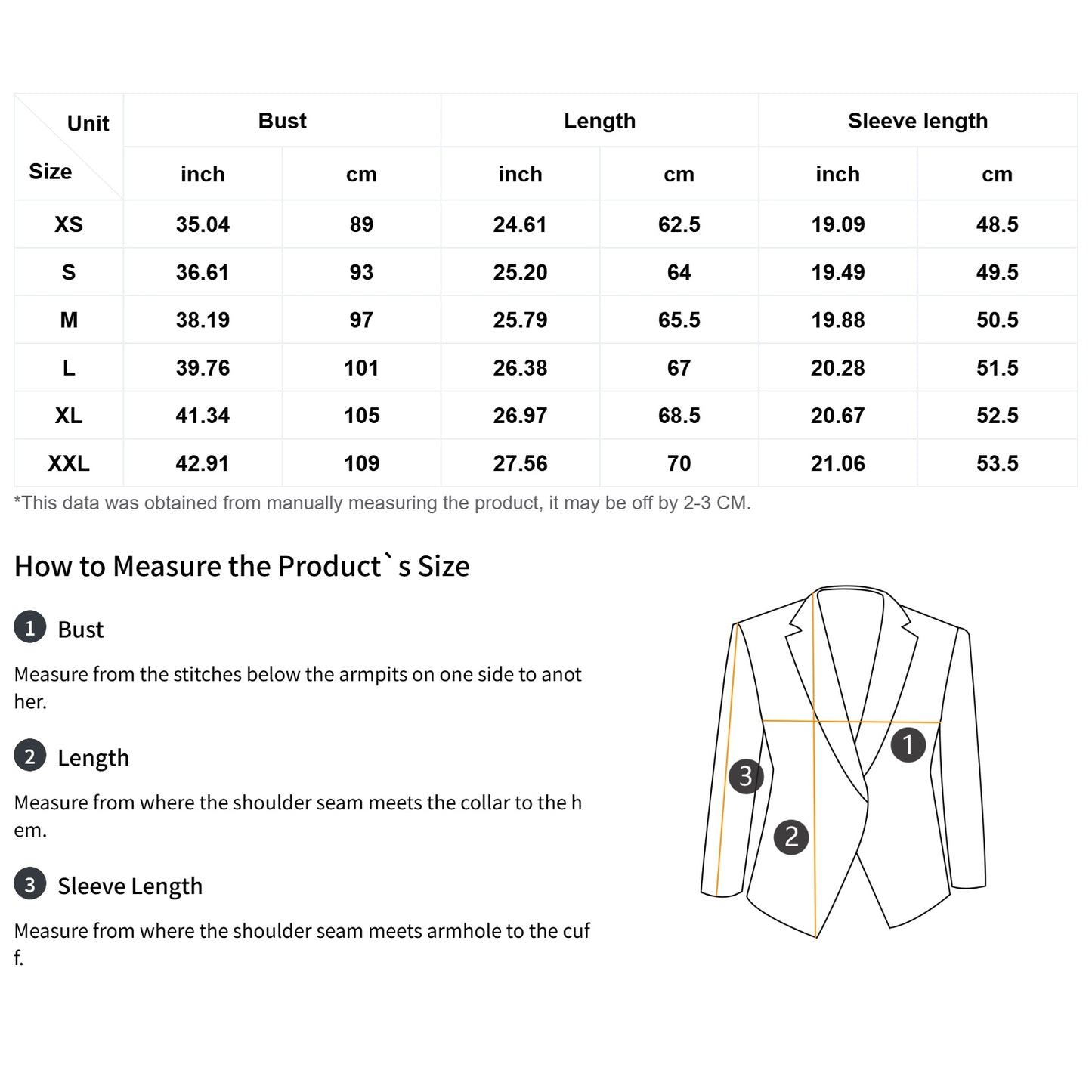Click the manual measurement disclaimer note
Screen dimensions: 1092x1092
382,503
